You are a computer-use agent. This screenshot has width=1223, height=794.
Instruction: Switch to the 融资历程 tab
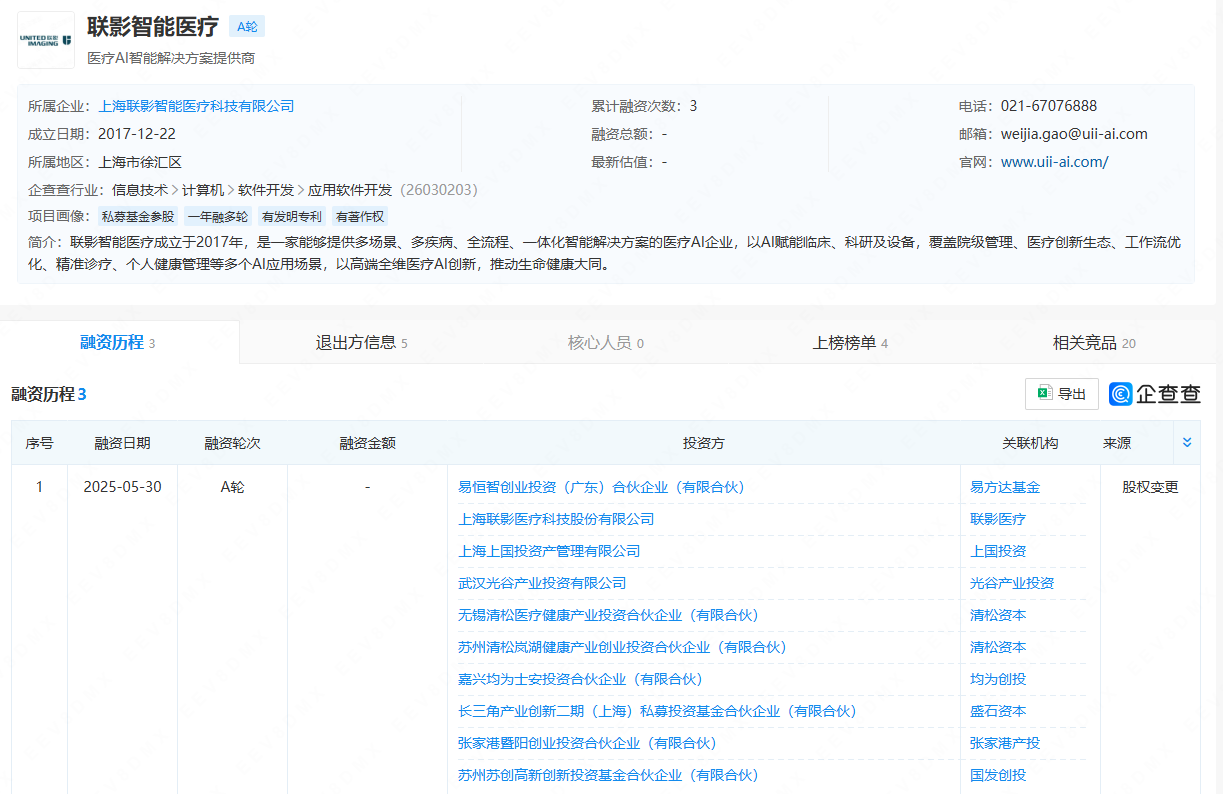click(x=119, y=342)
